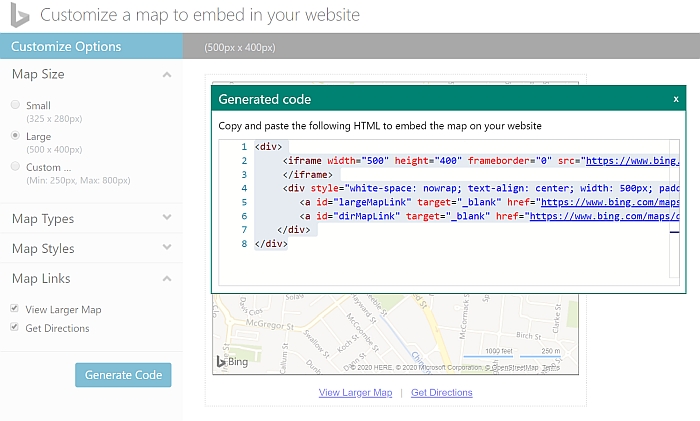Viewport: 700px width, 421px height.
Task: Uncheck the View Larger Map checkbox
Action: click(x=15, y=310)
